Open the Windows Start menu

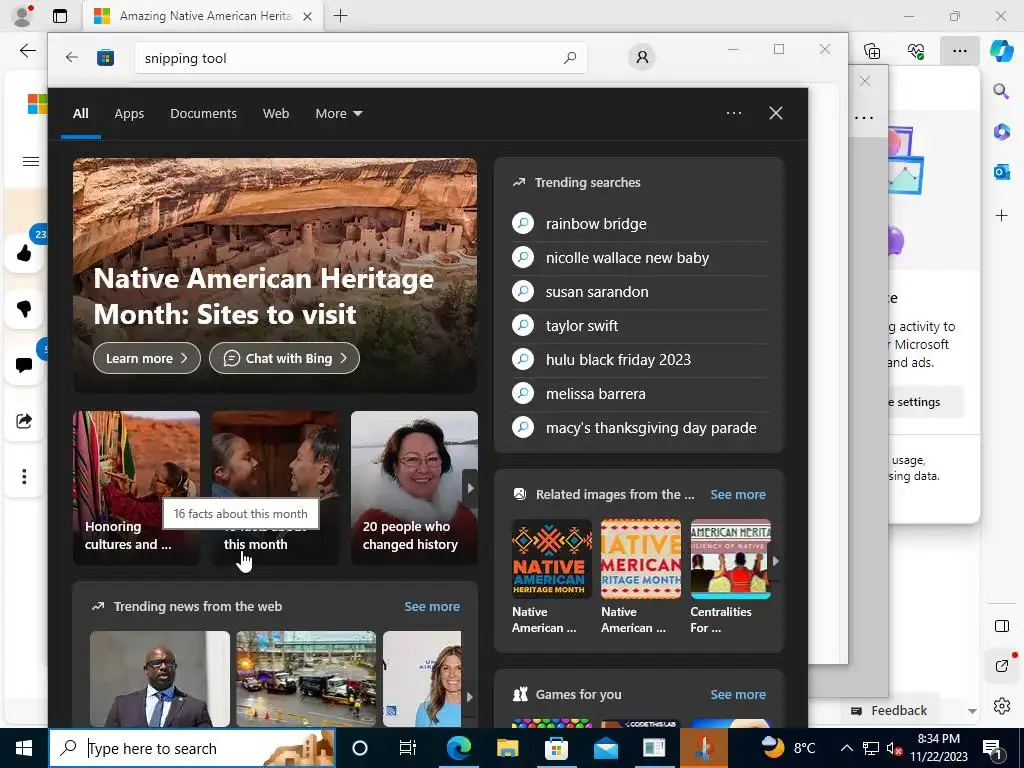[24, 748]
